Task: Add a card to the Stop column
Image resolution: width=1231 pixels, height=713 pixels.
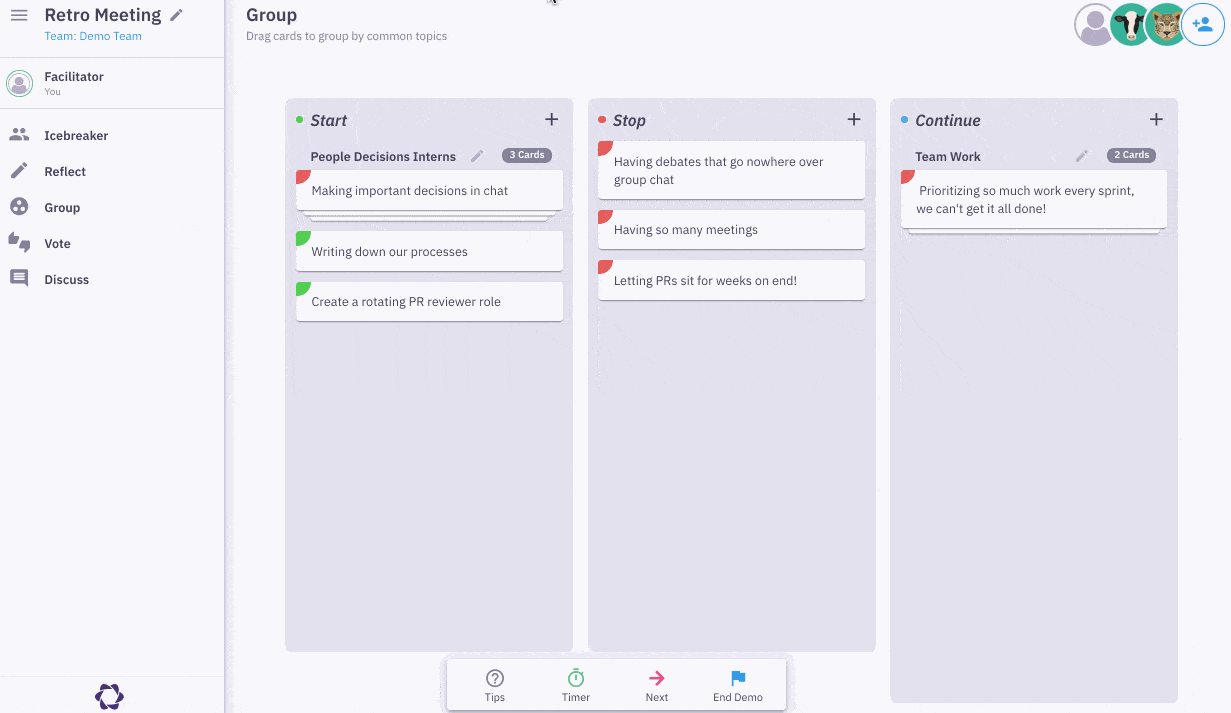Action: coord(854,120)
